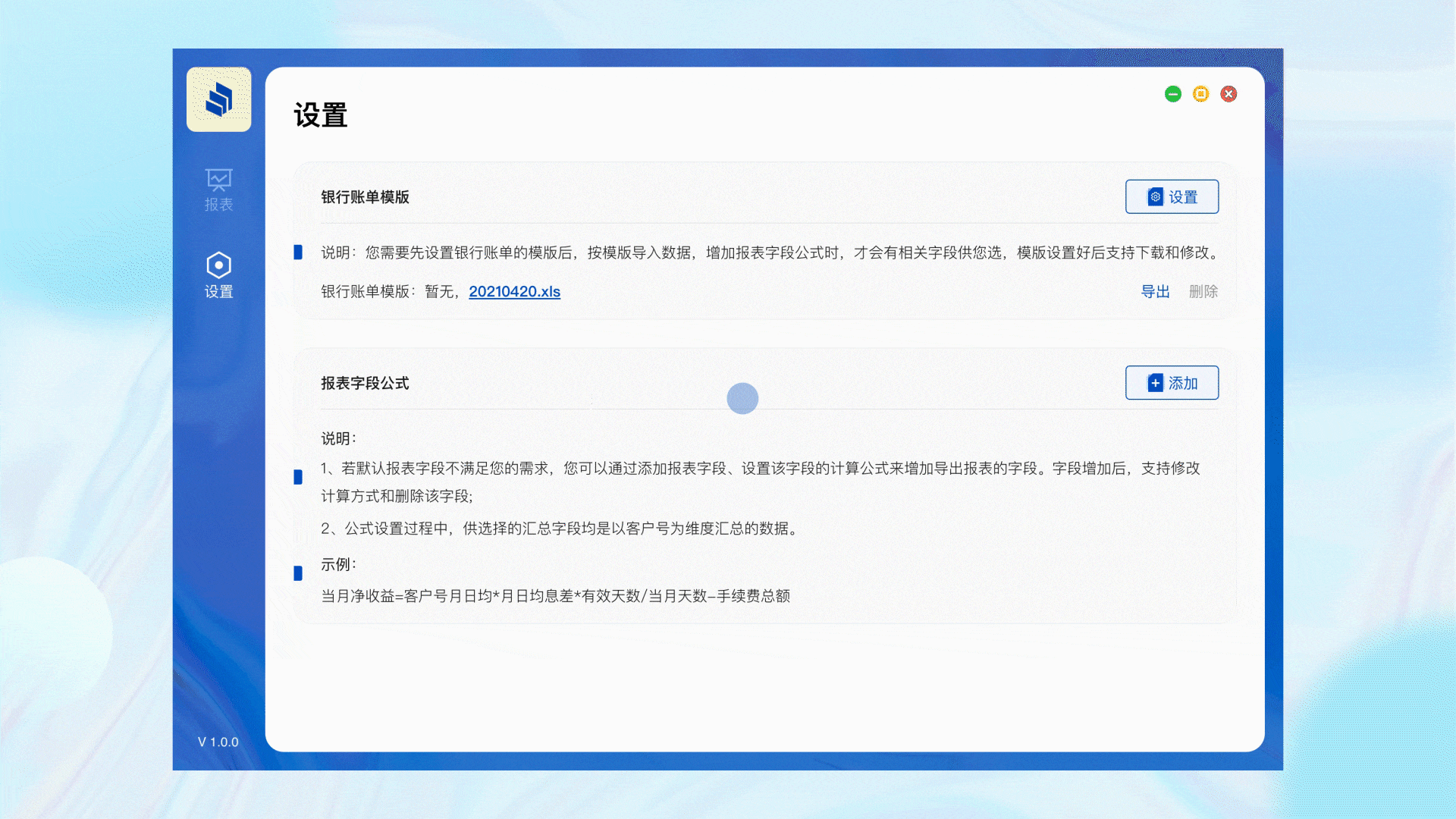The height and width of the screenshot is (819, 1456).
Task: Close the window with red button
Action: click(x=1228, y=94)
